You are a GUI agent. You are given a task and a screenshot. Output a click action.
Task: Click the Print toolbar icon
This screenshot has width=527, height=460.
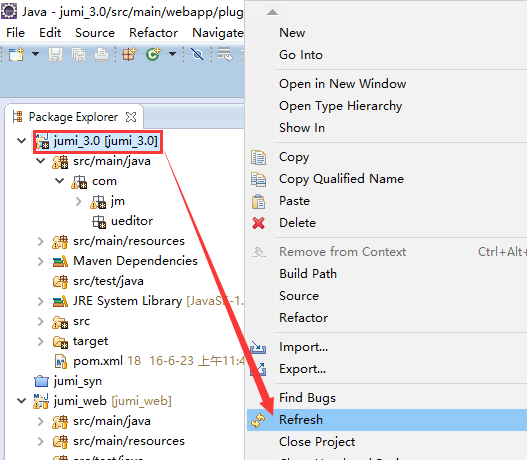point(101,54)
